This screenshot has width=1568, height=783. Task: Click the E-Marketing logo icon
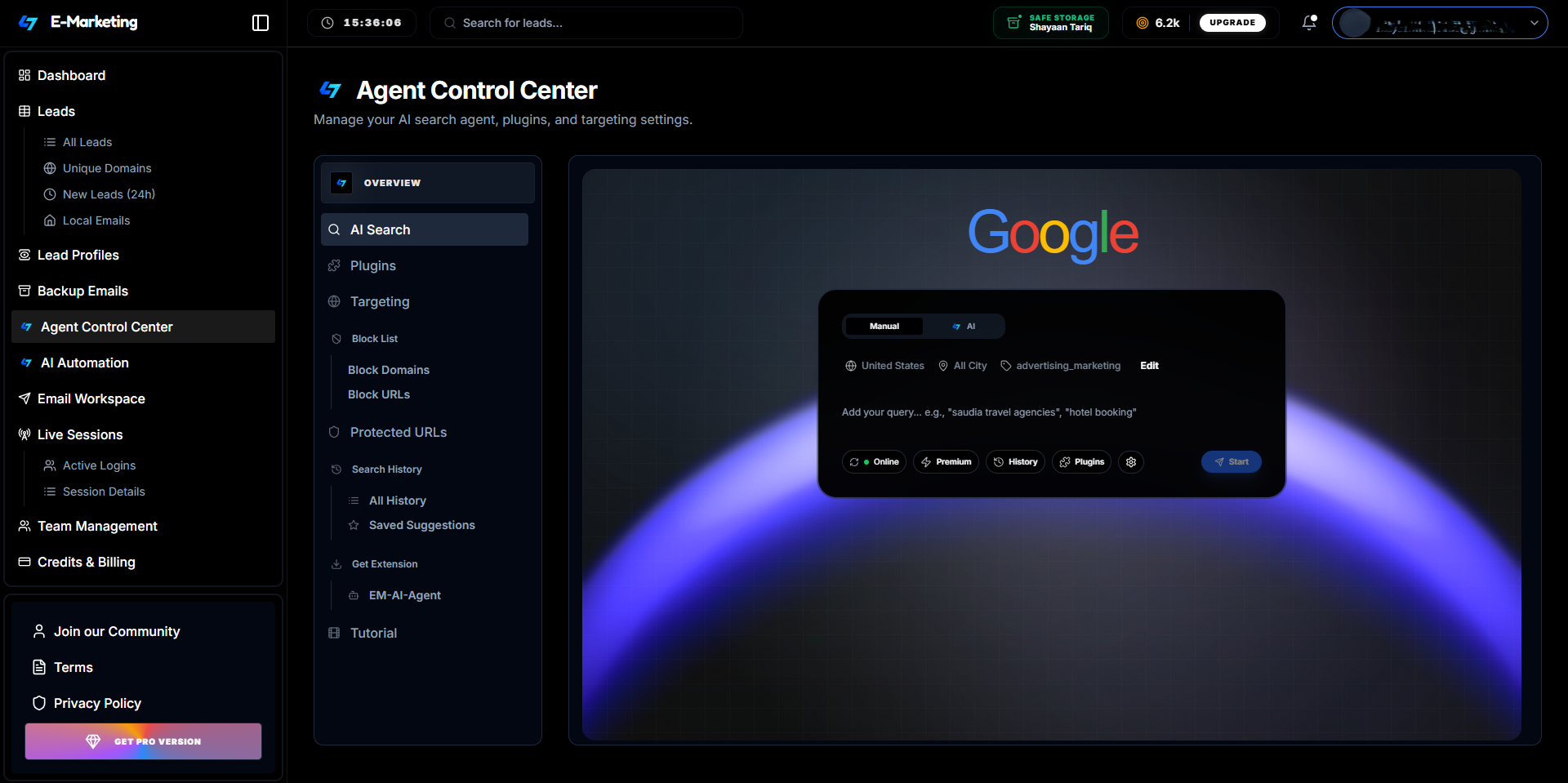(29, 23)
